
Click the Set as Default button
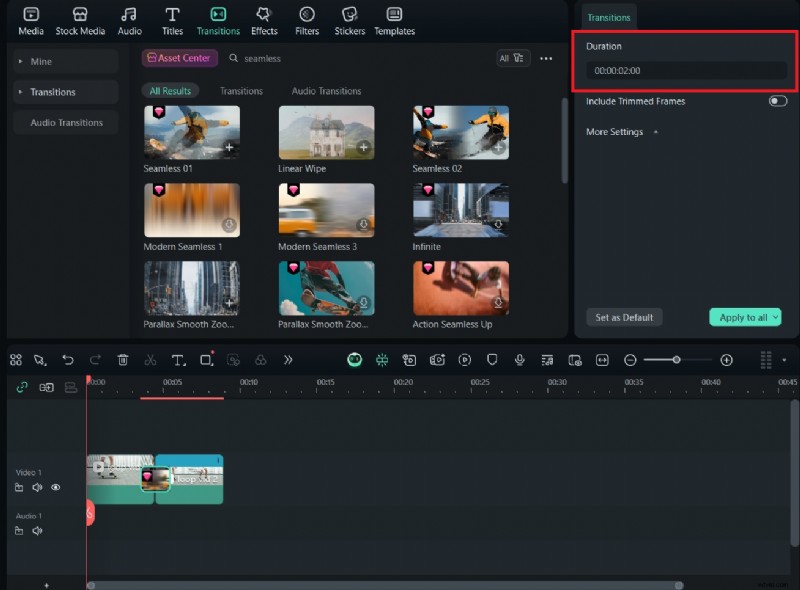pos(624,316)
